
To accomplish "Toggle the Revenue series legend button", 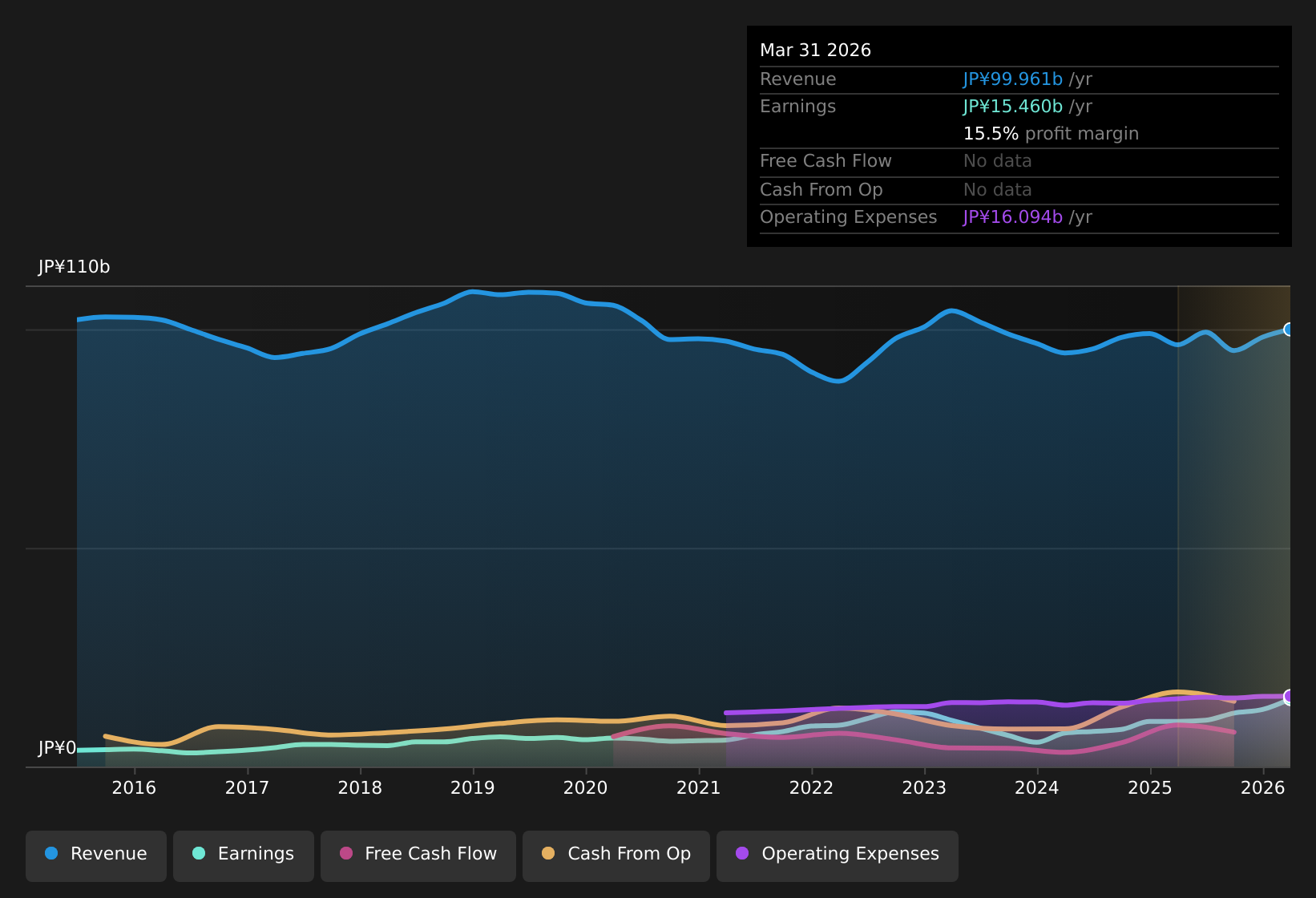I will click(x=96, y=856).
